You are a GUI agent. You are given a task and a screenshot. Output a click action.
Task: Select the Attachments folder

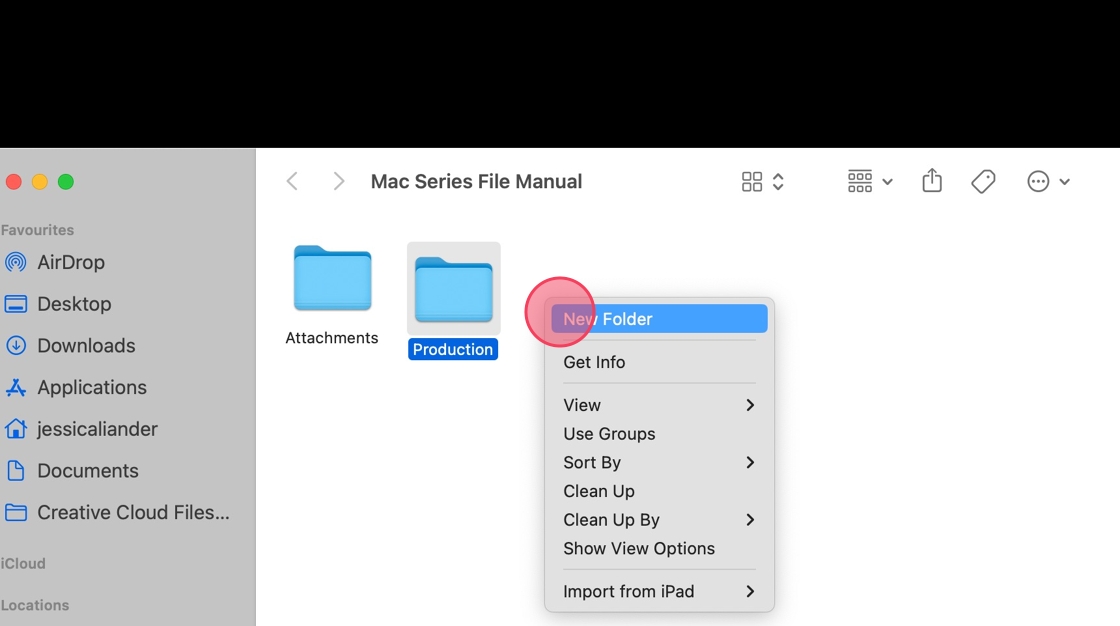coord(332,285)
